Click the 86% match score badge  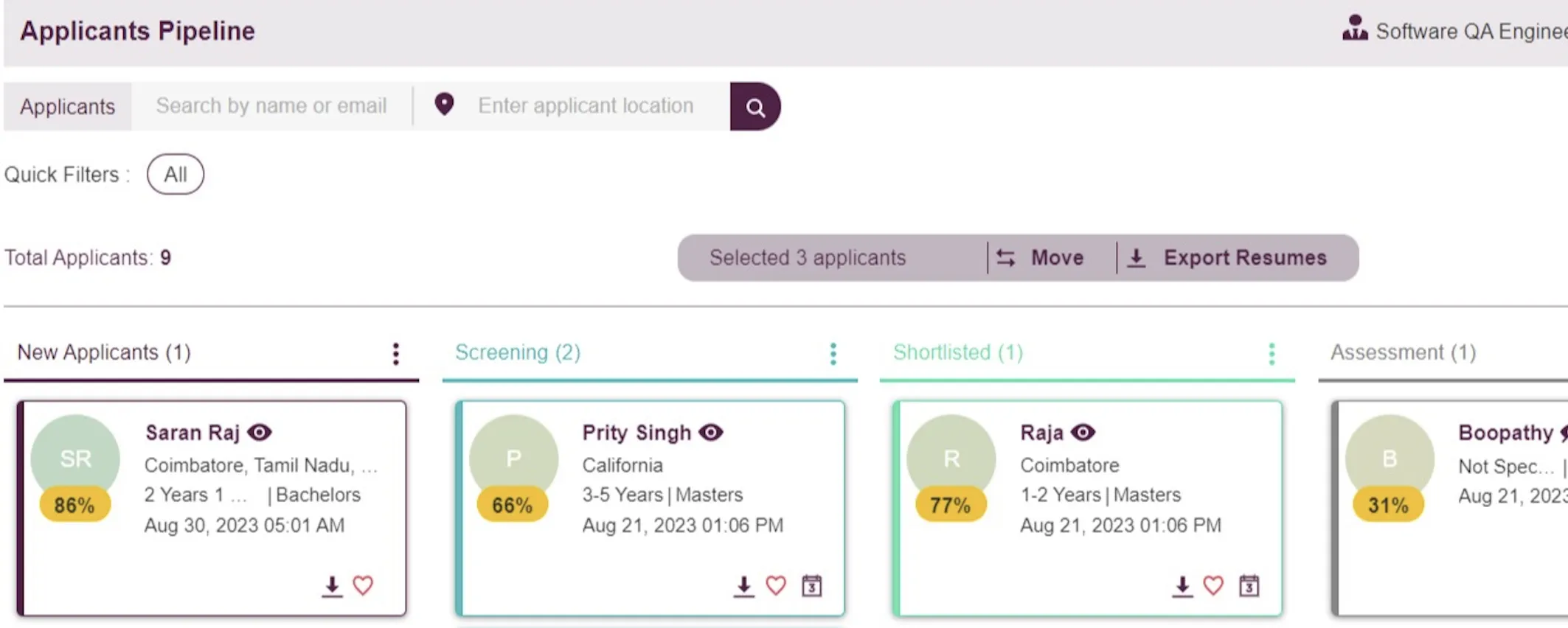(74, 505)
